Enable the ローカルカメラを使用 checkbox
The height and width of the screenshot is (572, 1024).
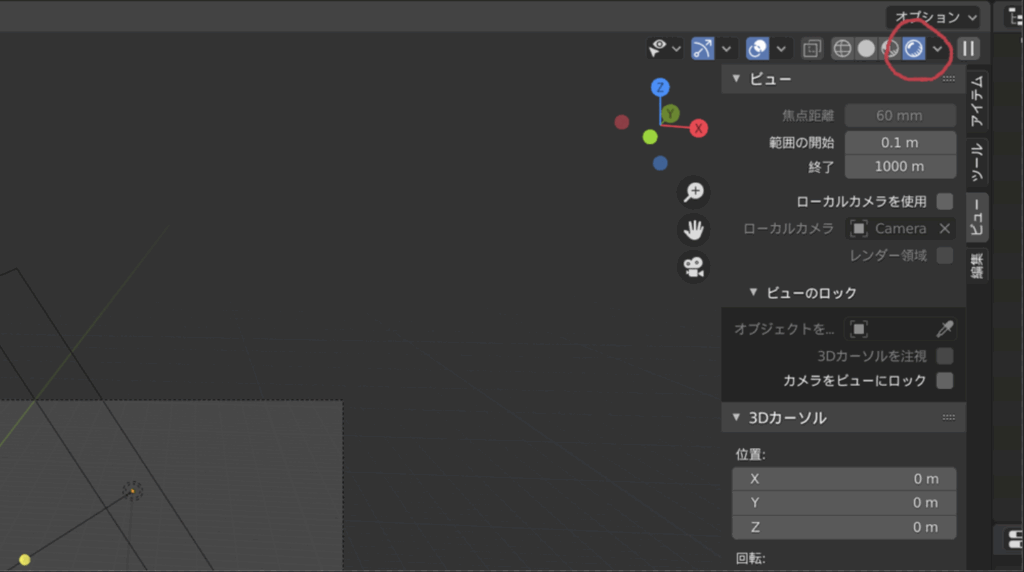[944, 202]
